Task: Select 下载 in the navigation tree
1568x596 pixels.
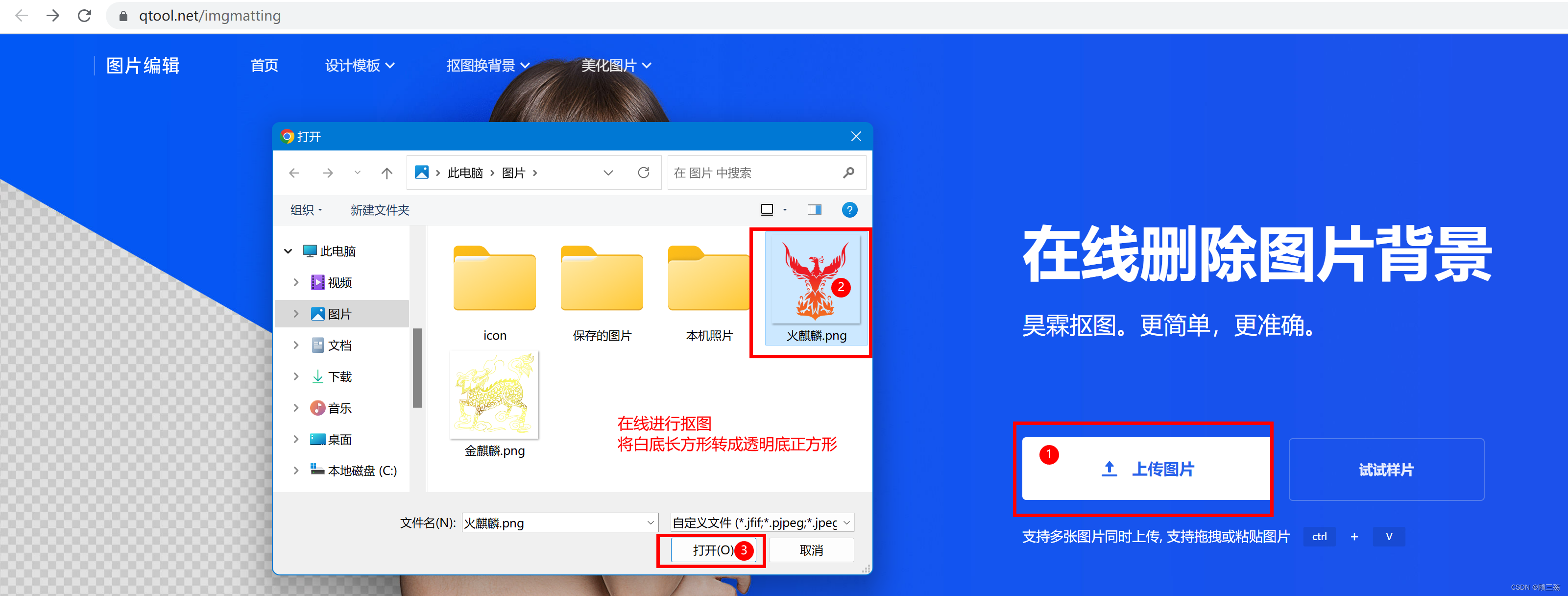Action: pyautogui.click(x=339, y=377)
